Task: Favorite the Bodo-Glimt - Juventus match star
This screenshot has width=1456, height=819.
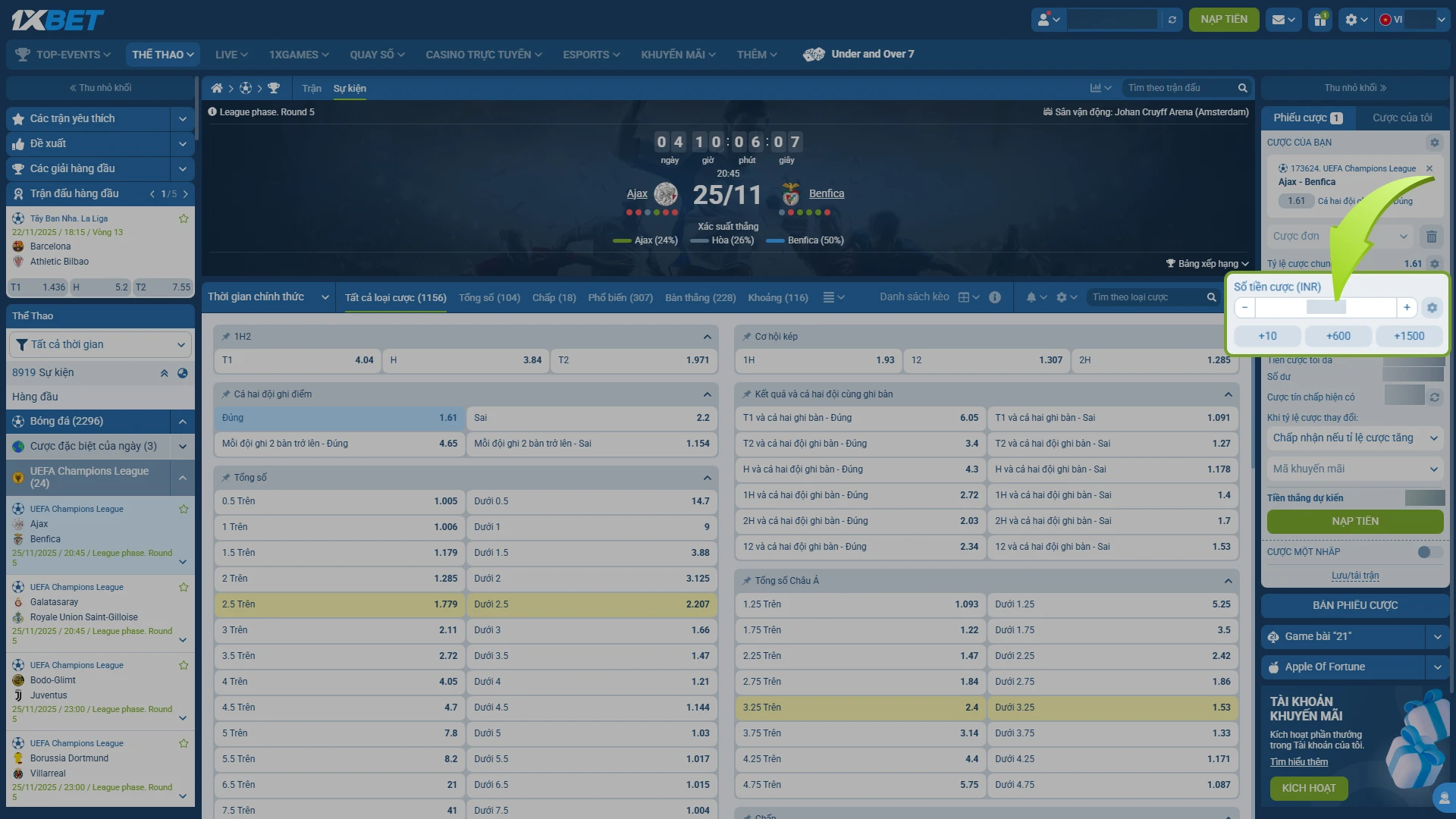Action: 184,665
